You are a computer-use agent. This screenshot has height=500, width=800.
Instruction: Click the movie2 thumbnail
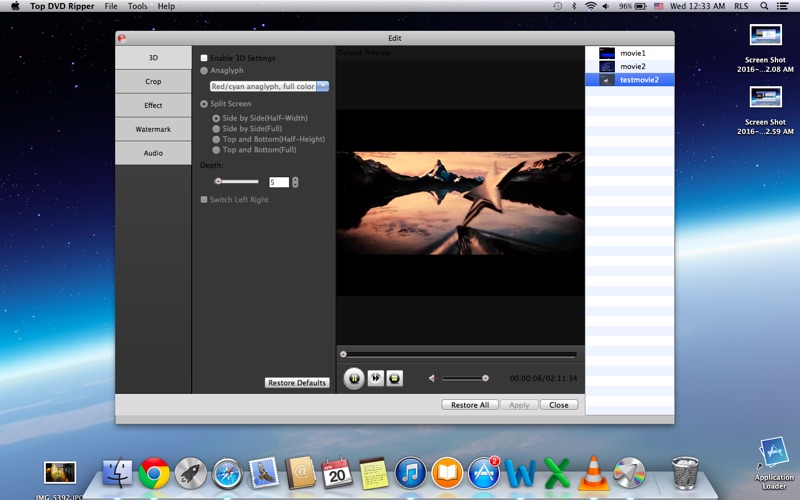click(x=607, y=66)
